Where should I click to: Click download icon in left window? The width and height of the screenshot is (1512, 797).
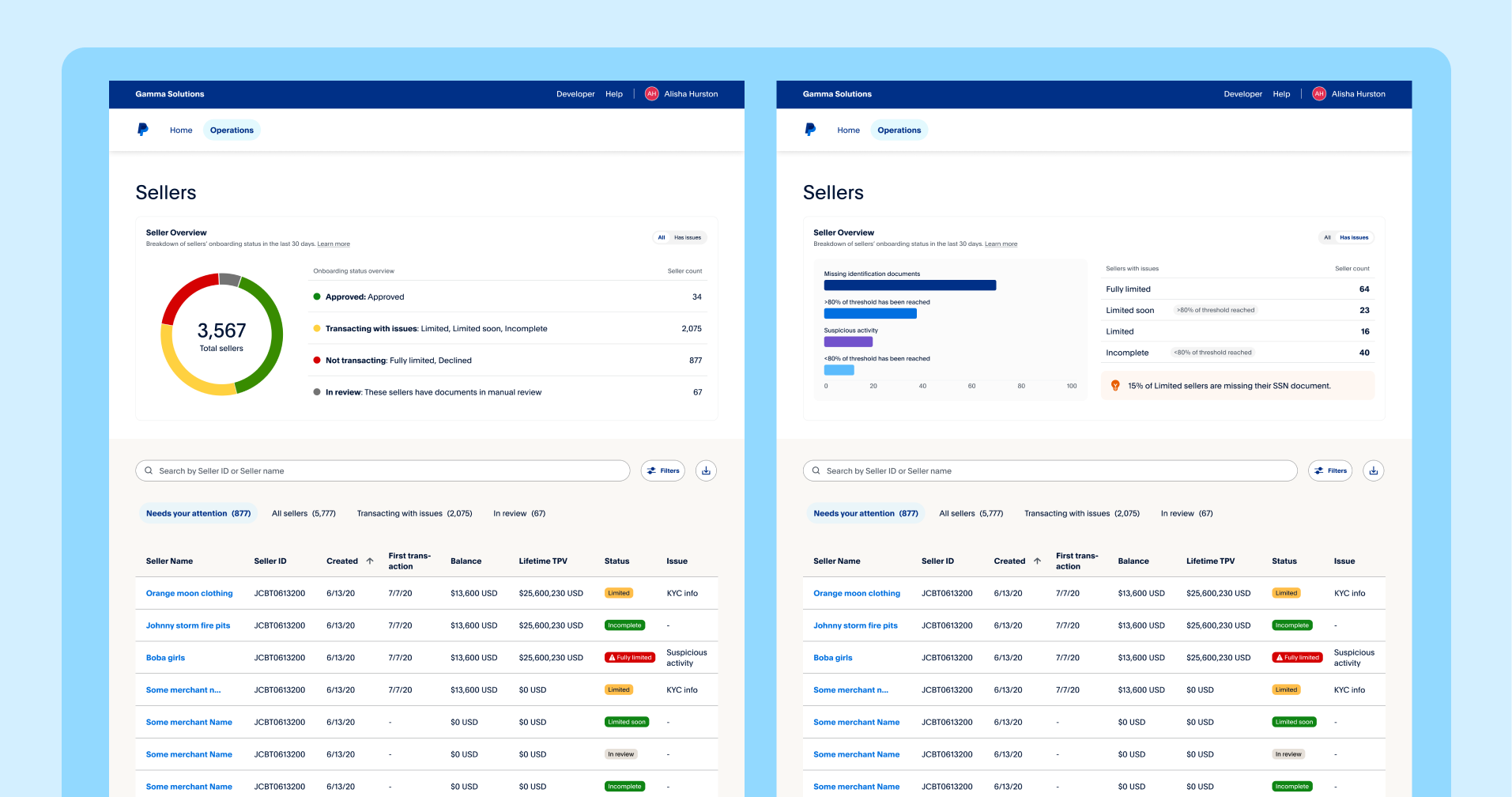pos(706,470)
